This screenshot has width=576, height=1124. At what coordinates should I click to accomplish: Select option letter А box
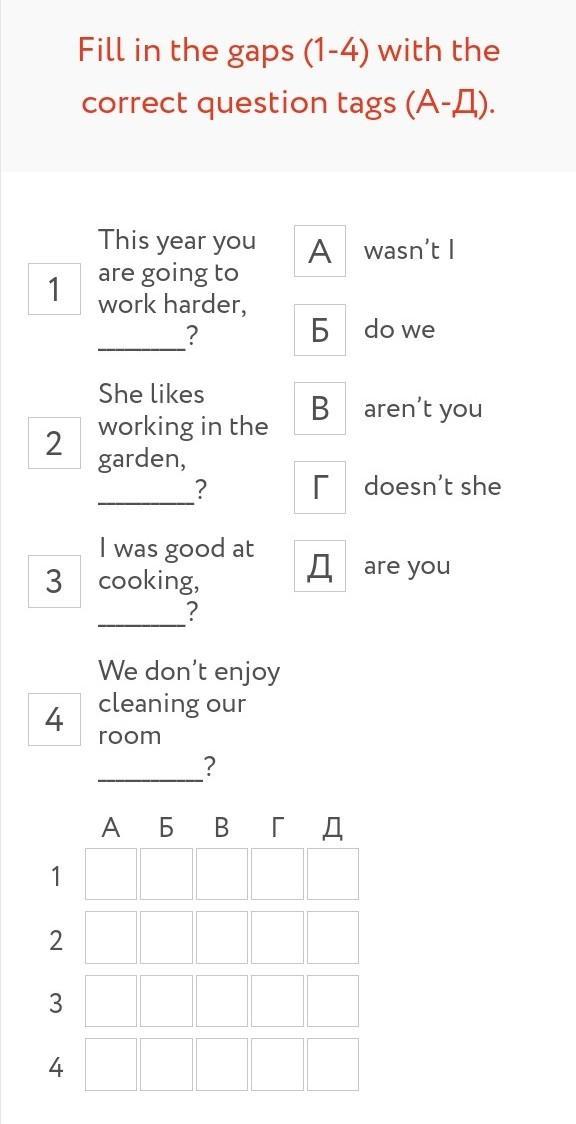(x=320, y=251)
